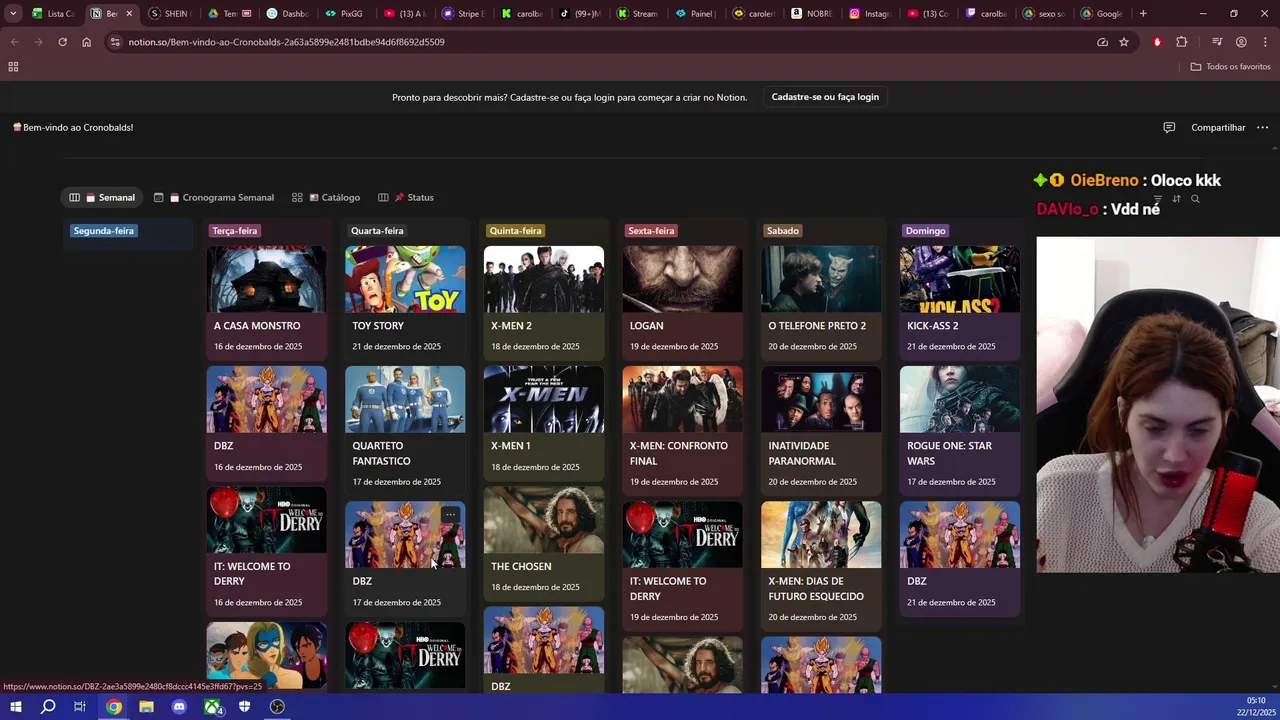Open the KICK-ASS 2 card
This screenshot has width=1280, height=720.
click(960, 302)
